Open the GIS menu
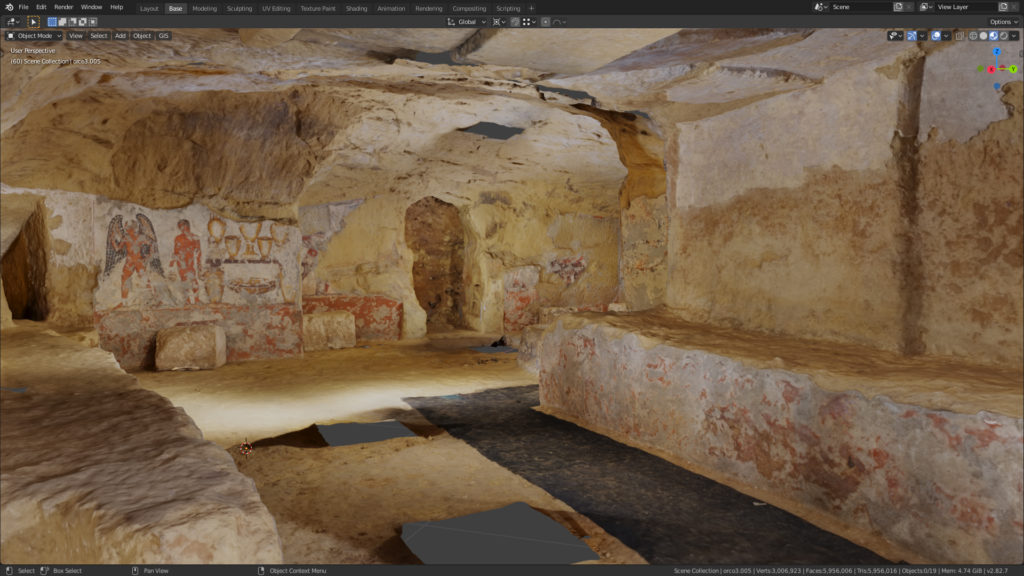The width and height of the screenshot is (1024, 576). (163, 36)
